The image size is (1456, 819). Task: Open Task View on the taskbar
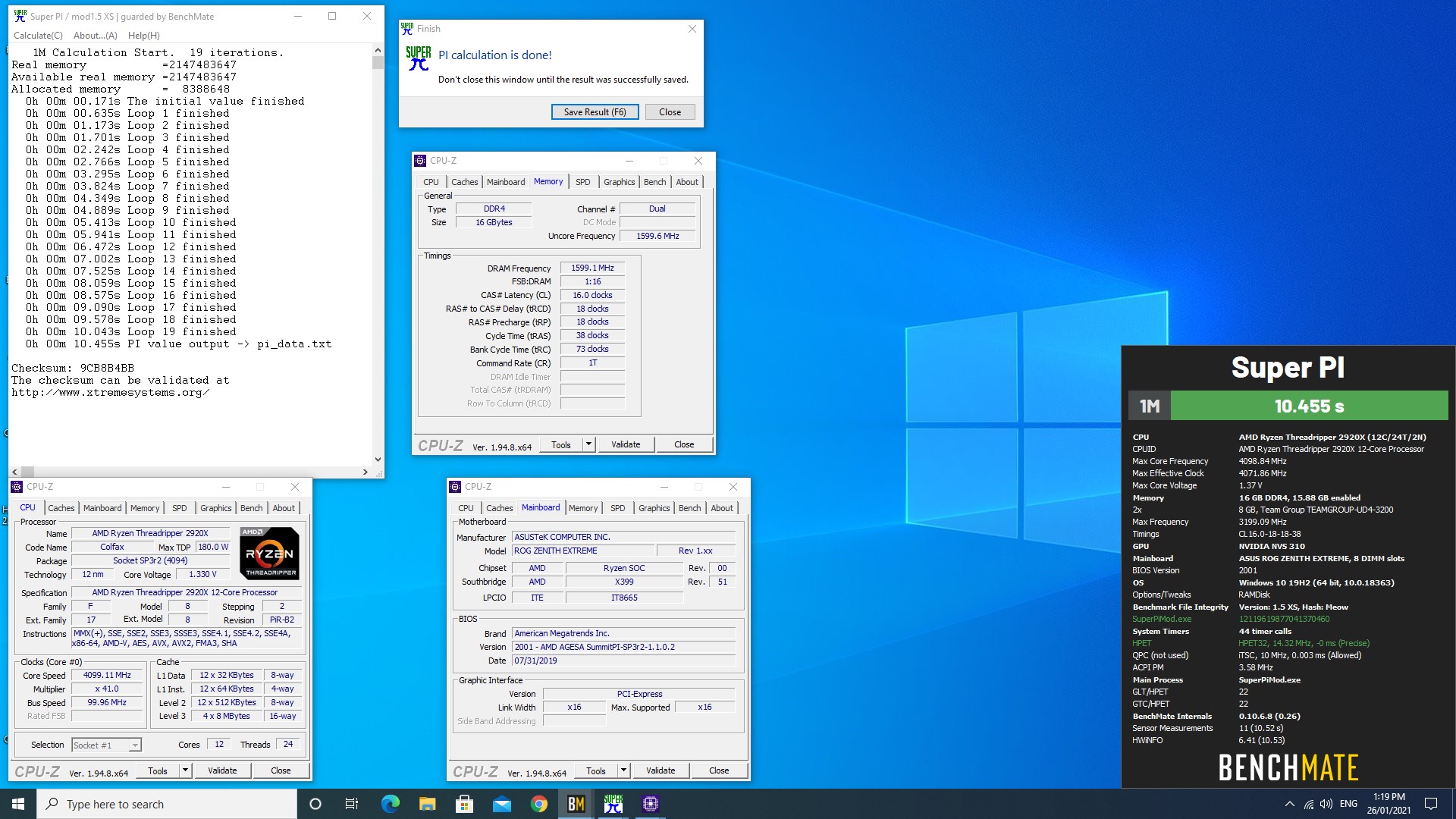(352, 804)
